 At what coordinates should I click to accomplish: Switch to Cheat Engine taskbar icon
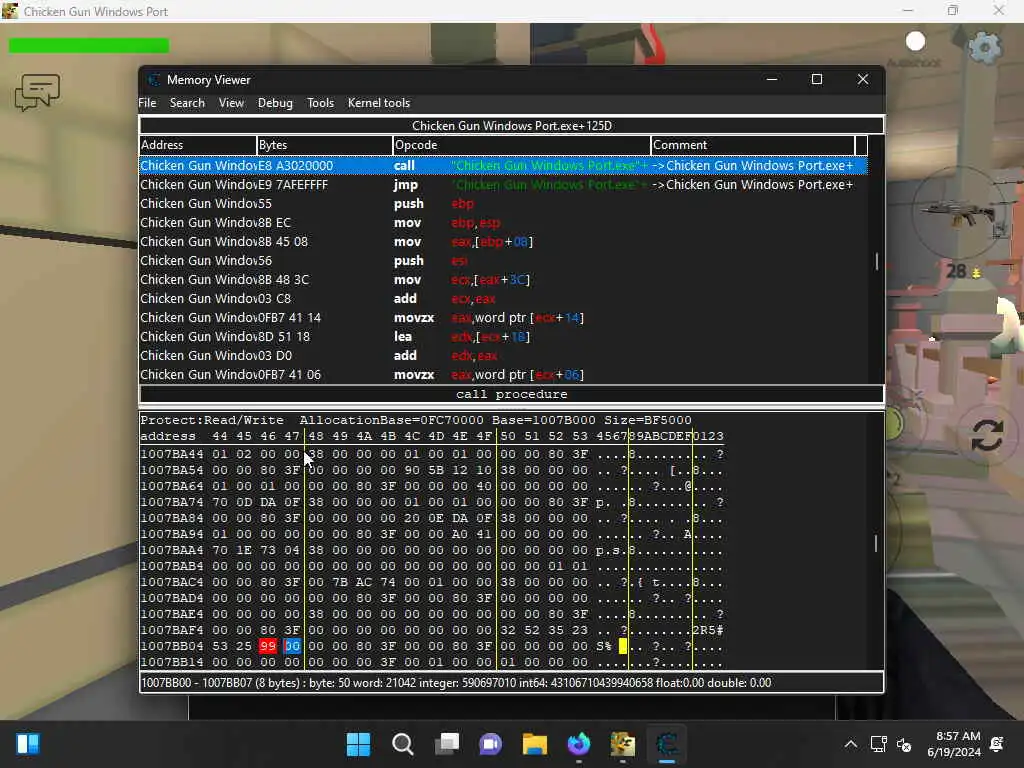pos(667,744)
